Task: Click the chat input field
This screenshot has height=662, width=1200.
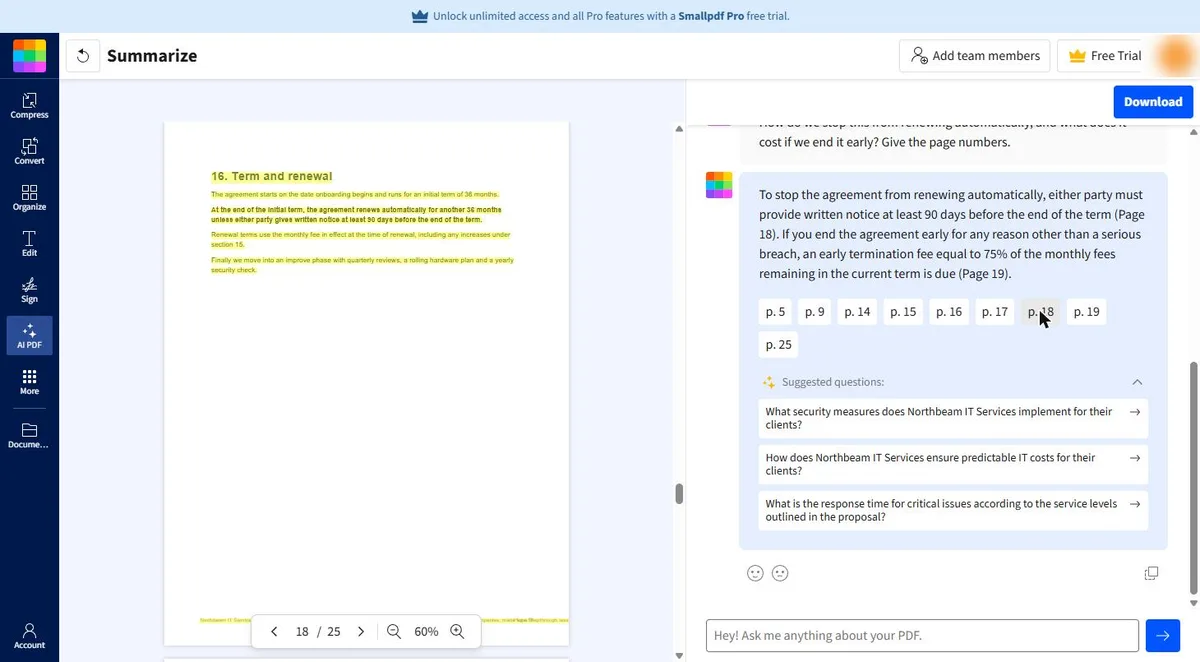Action: (922, 635)
